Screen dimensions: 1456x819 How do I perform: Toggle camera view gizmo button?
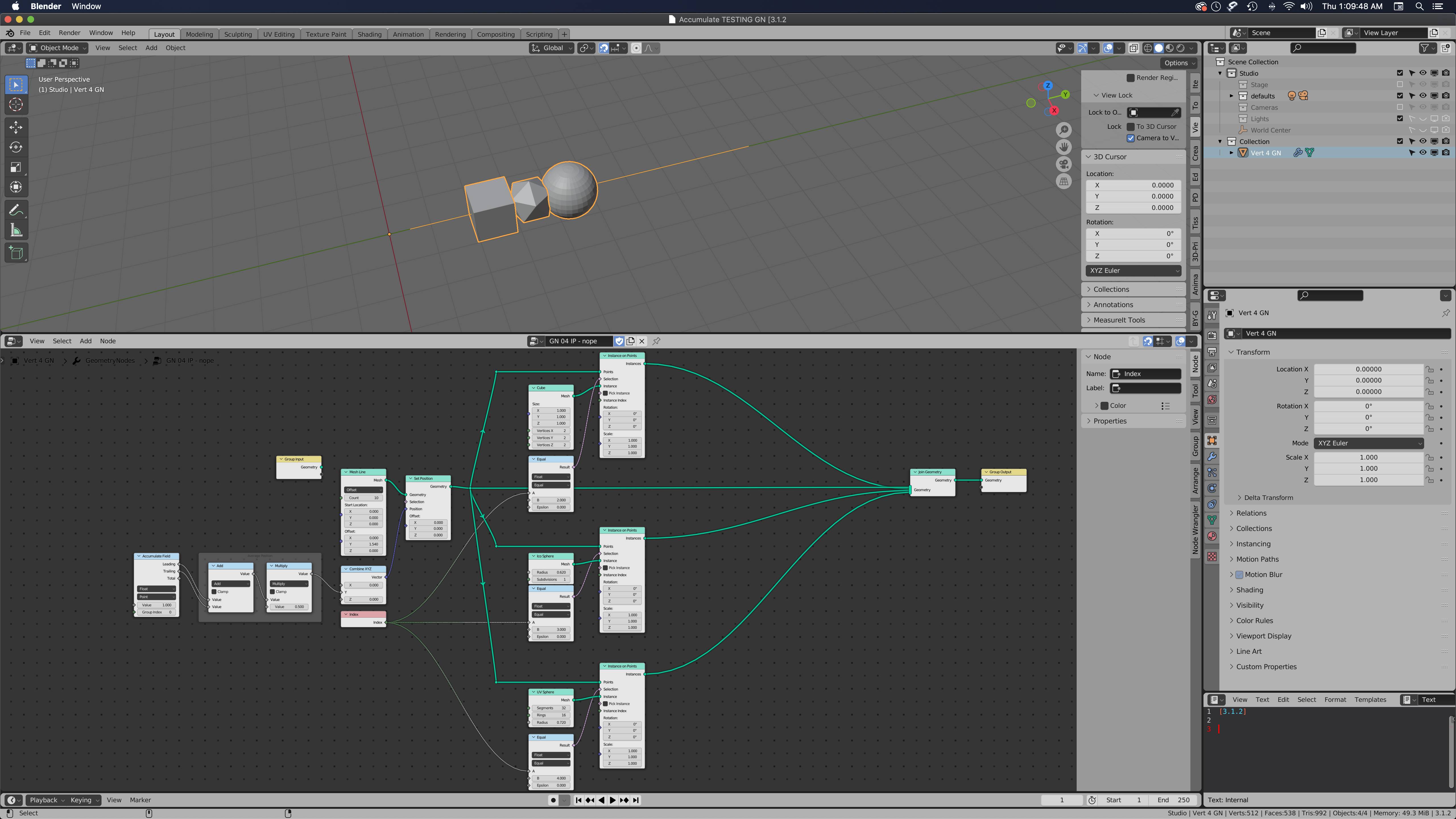(1064, 164)
